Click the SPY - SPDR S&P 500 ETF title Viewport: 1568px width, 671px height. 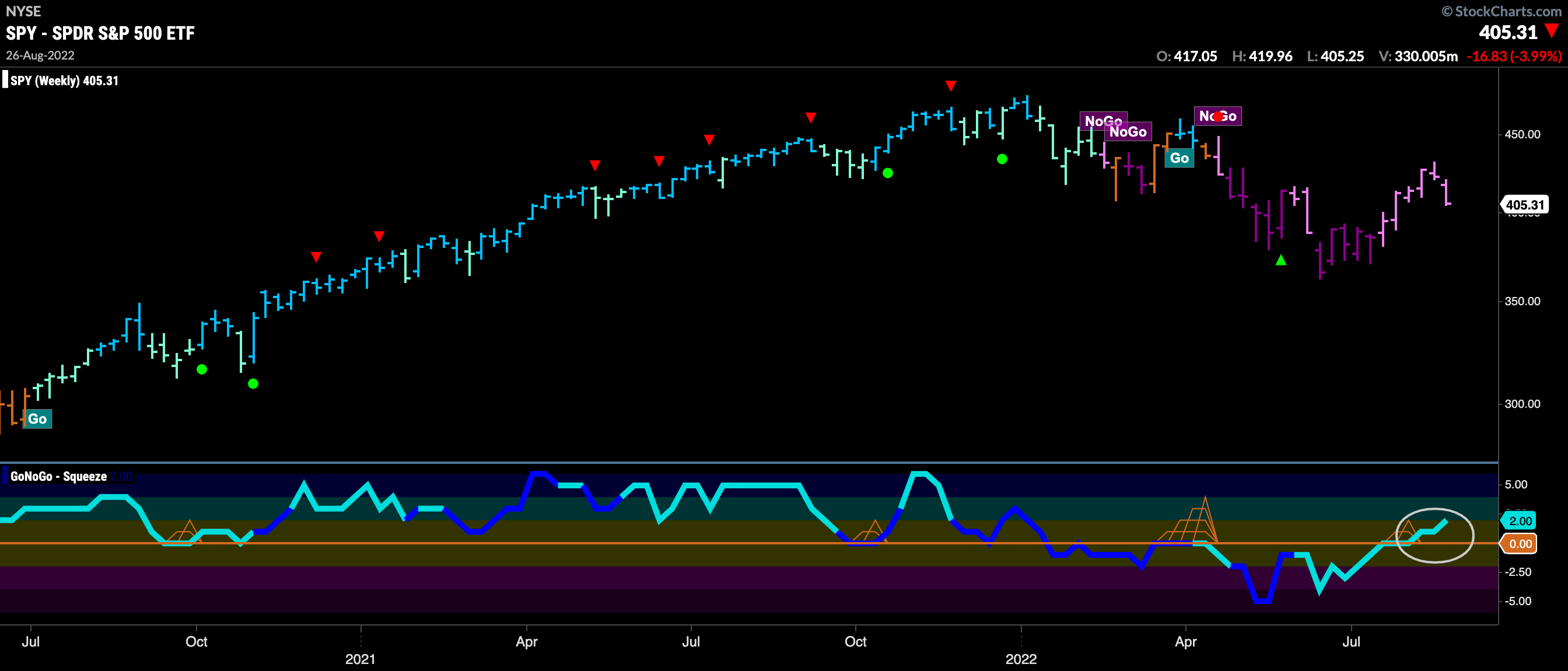(100, 33)
